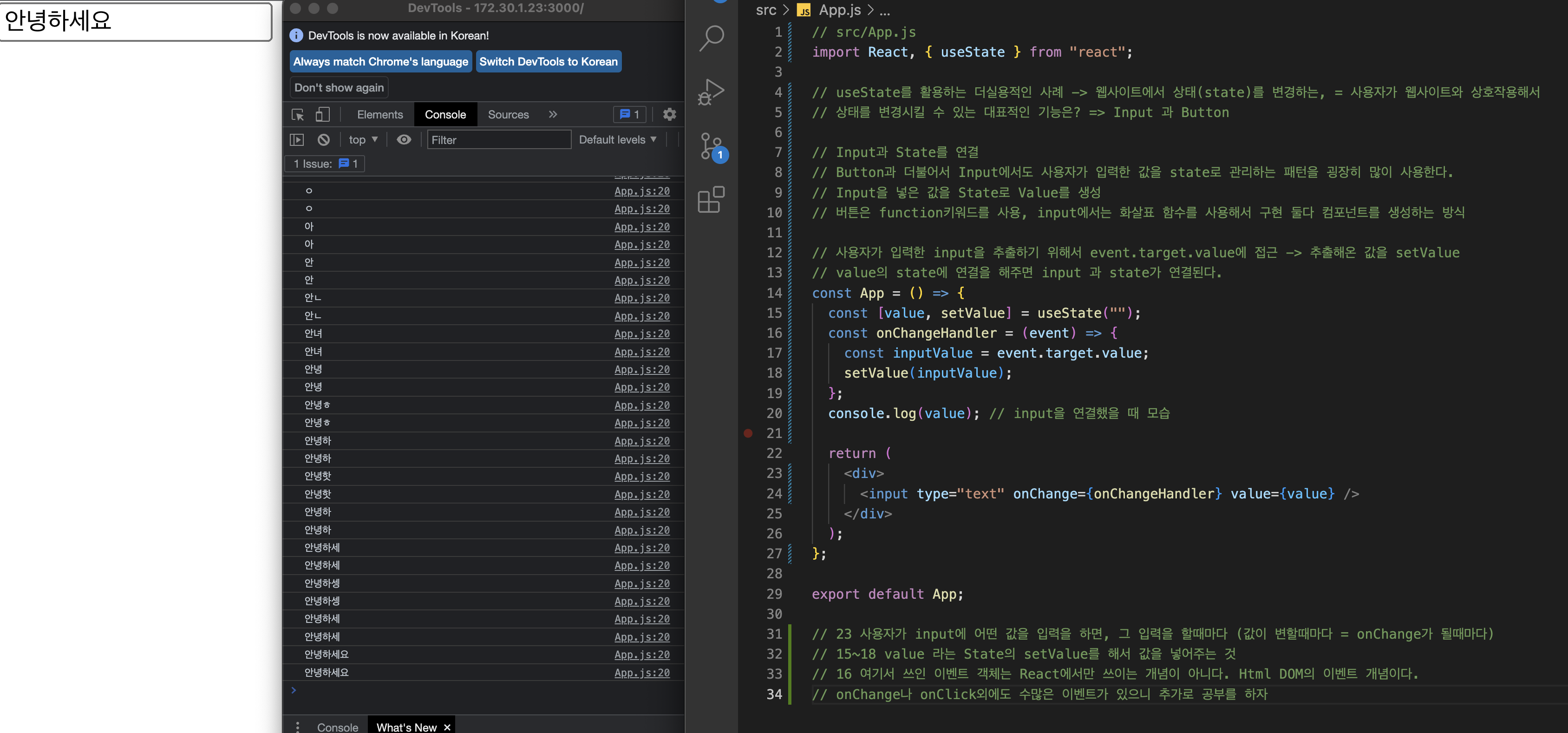The image size is (1568, 733).
Task: Click Don't show again button
Action: [x=339, y=88]
